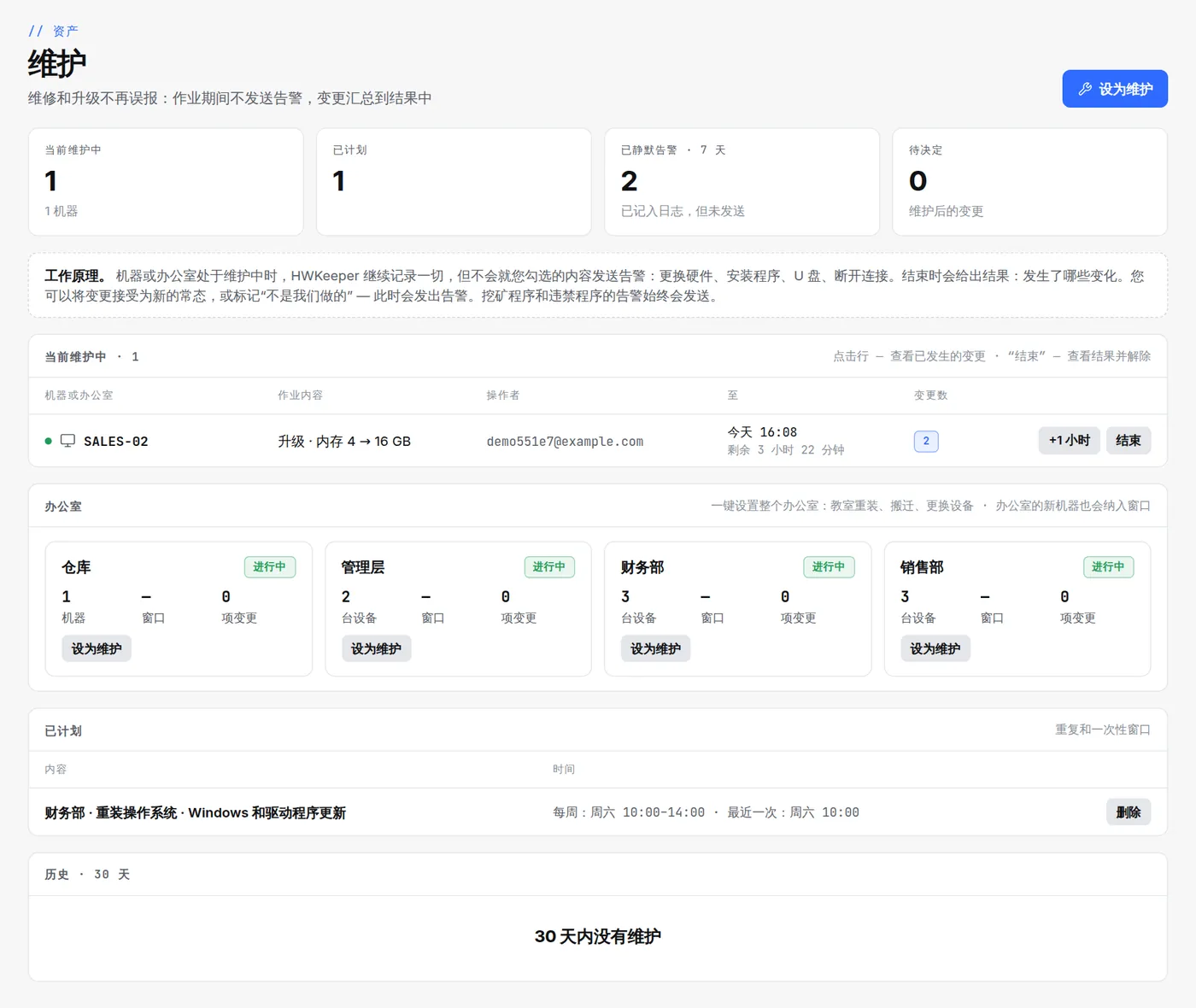
Task: Click the 销售部 进行中 status badge
Action: [x=1108, y=567]
